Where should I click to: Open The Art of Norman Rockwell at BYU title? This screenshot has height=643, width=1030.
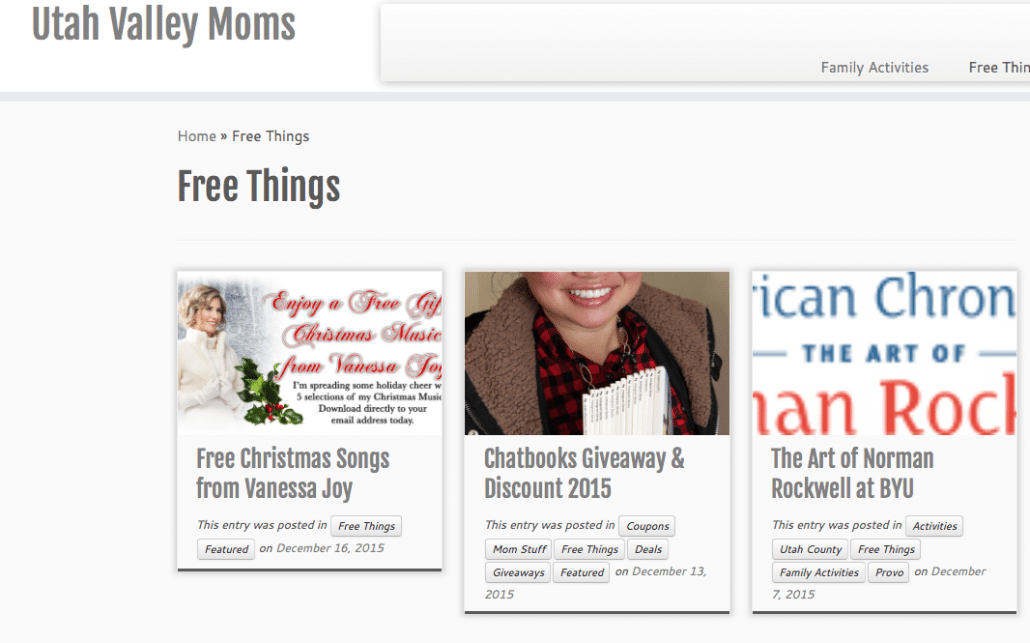(x=852, y=474)
